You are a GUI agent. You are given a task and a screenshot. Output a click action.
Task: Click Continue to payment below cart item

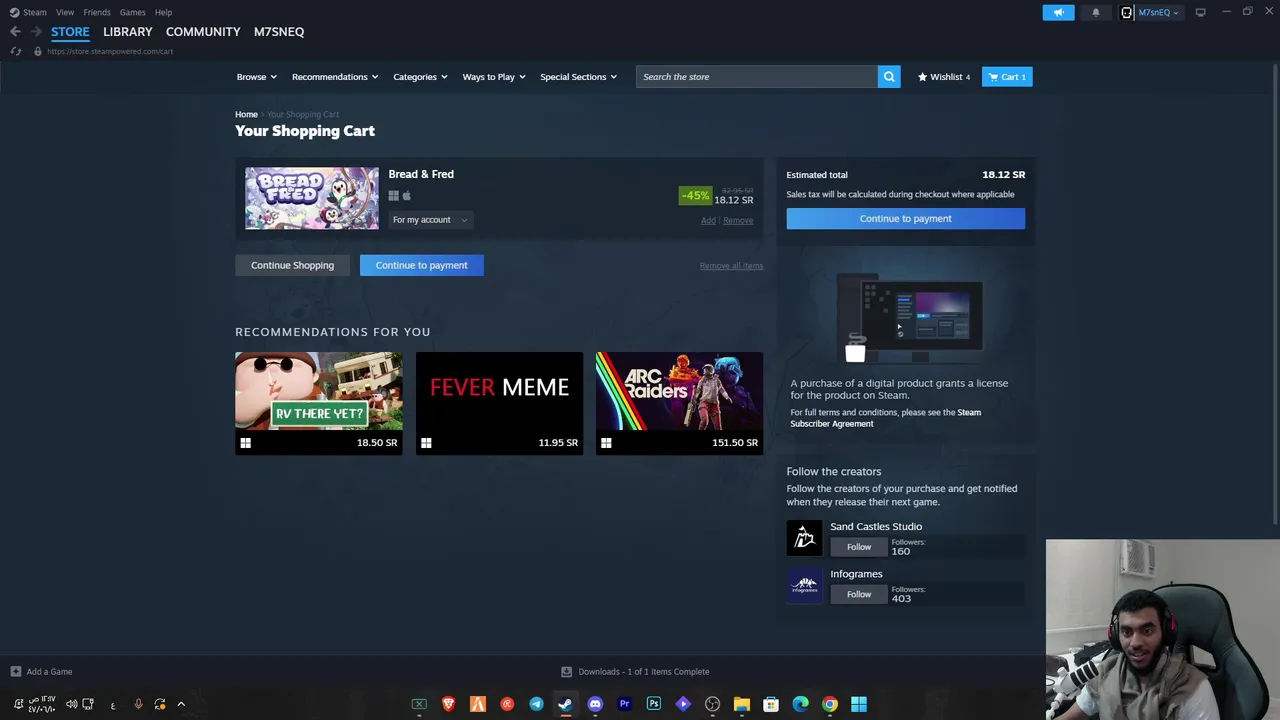[x=421, y=265]
